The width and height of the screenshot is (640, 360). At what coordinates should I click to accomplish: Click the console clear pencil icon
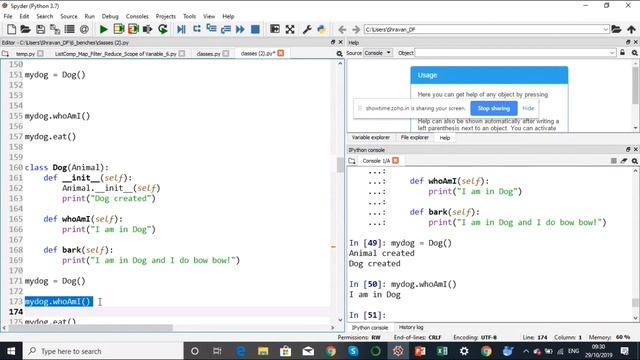[624, 161]
